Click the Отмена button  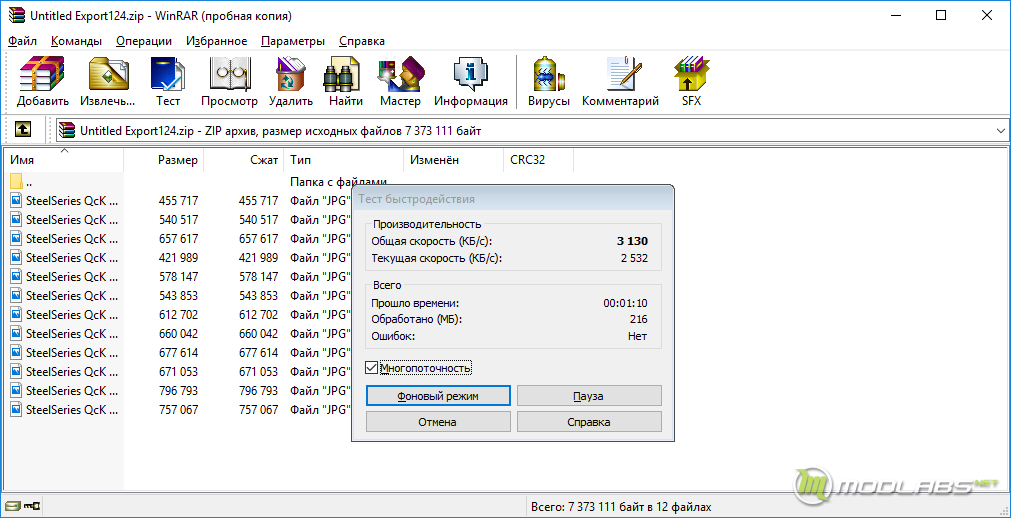coord(438,422)
